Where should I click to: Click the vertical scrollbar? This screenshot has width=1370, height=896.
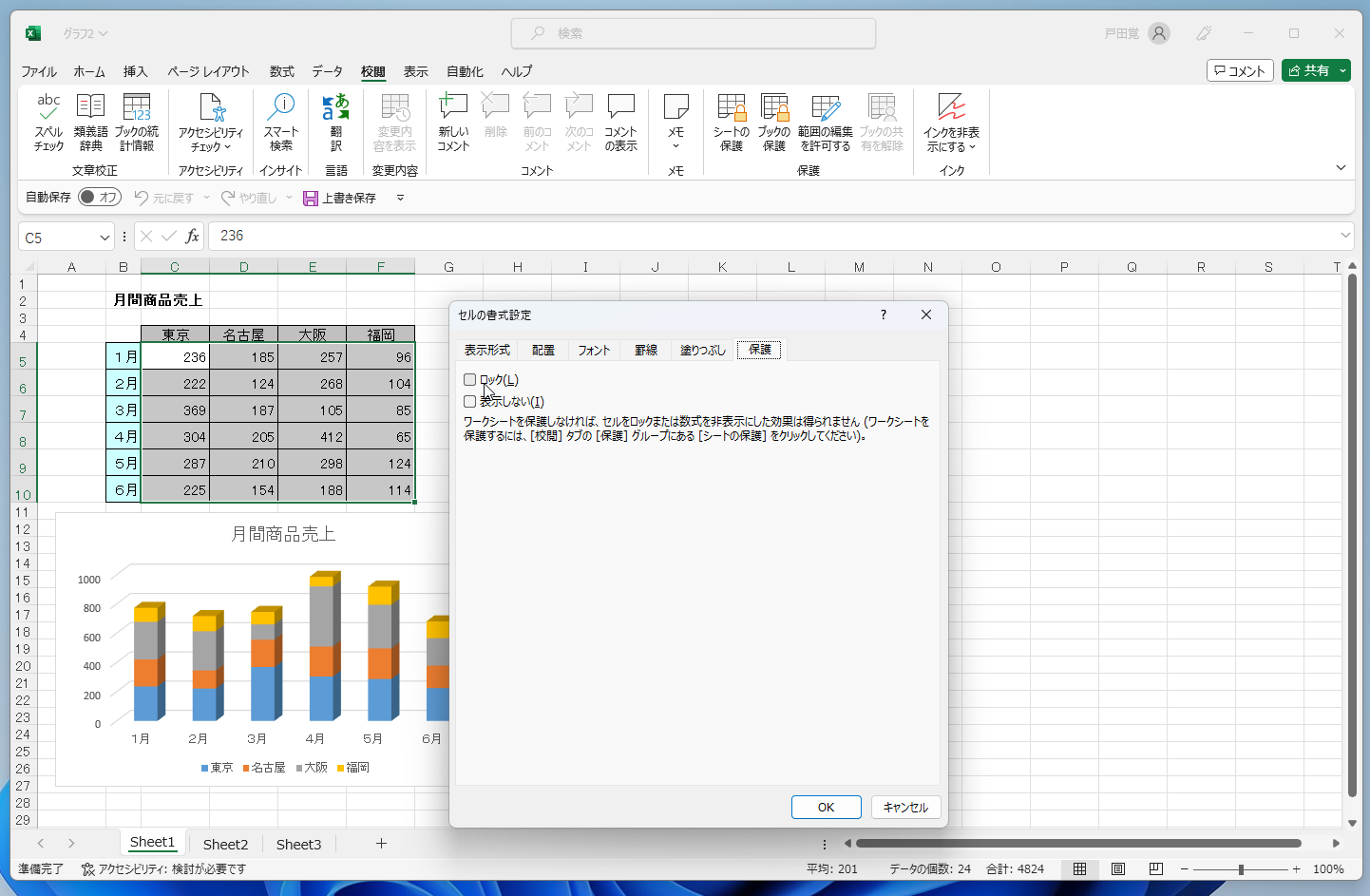pyautogui.click(x=1352, y=535)
